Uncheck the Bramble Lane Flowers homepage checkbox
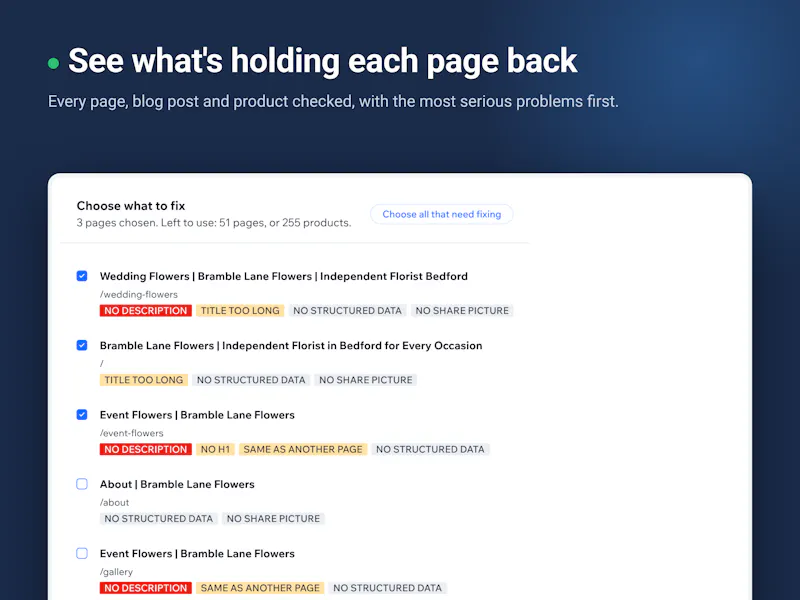800x600 pixels. coord(82,345)
